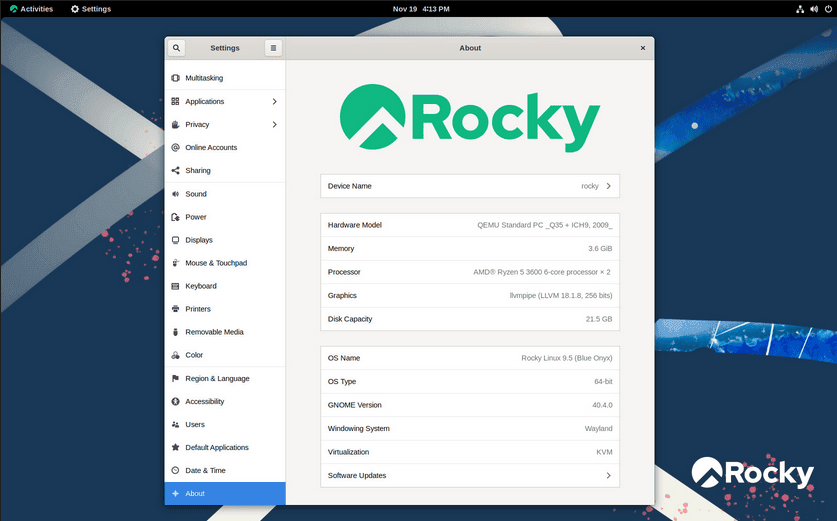
Task: Open the clock showing Nov 19 4:13 PM
Action: pos(421,9)
